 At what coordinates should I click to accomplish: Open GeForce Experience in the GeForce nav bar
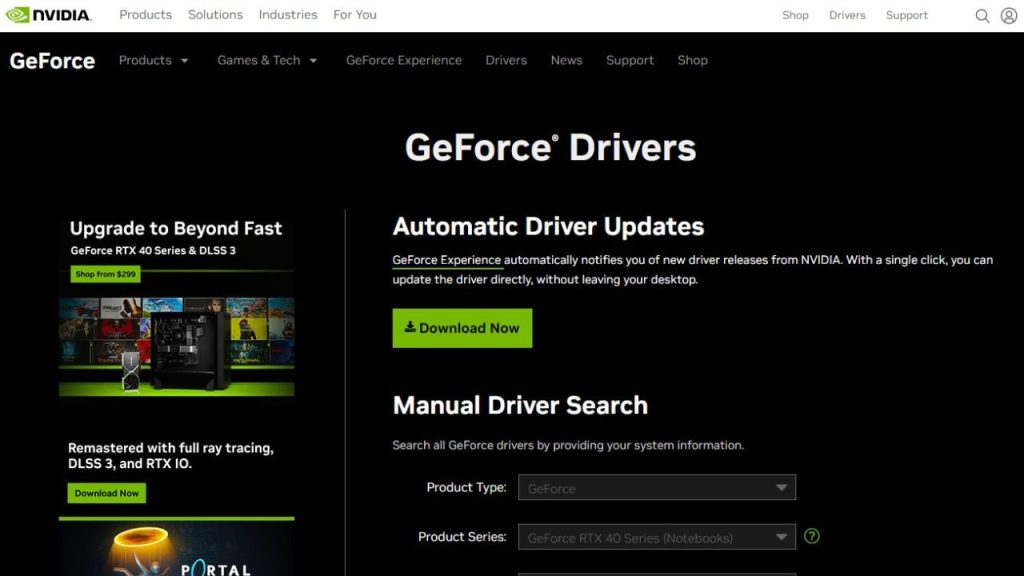click(x=404, y=60)
